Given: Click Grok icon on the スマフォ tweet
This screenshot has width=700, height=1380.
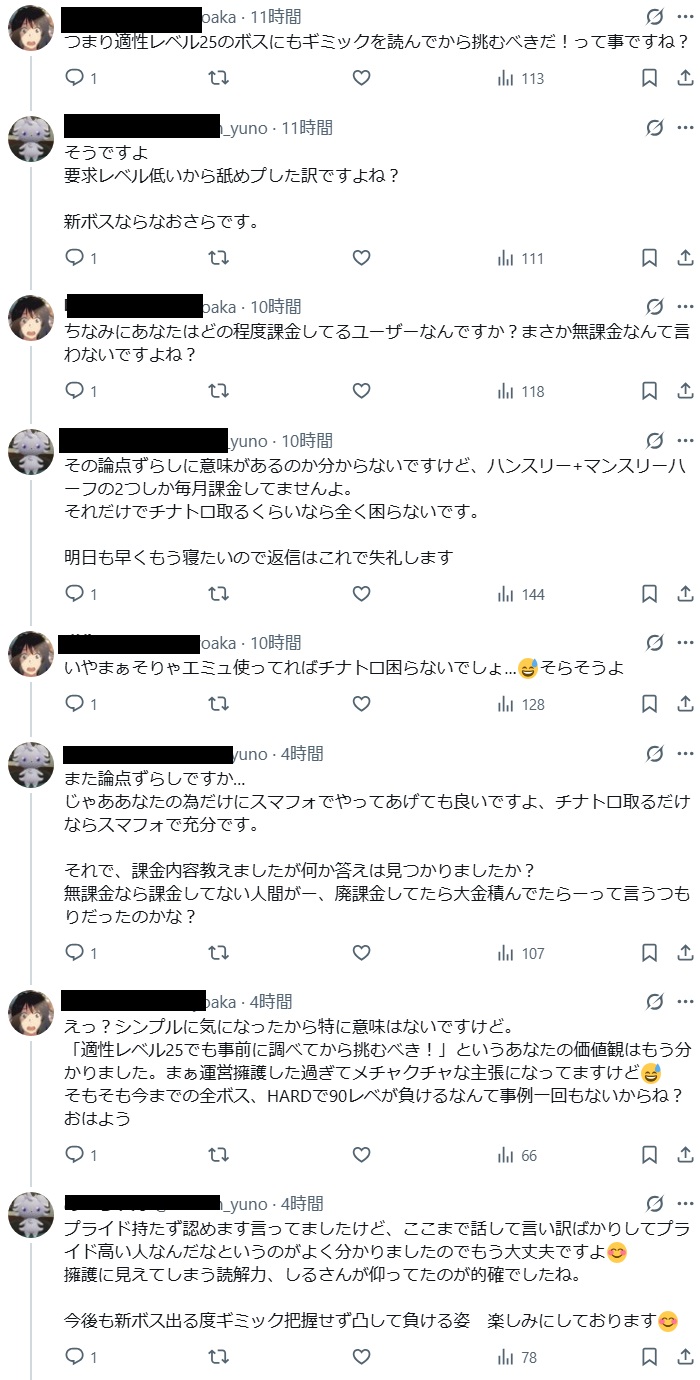Looking at the screenshot, I should [x=654, y=754].
